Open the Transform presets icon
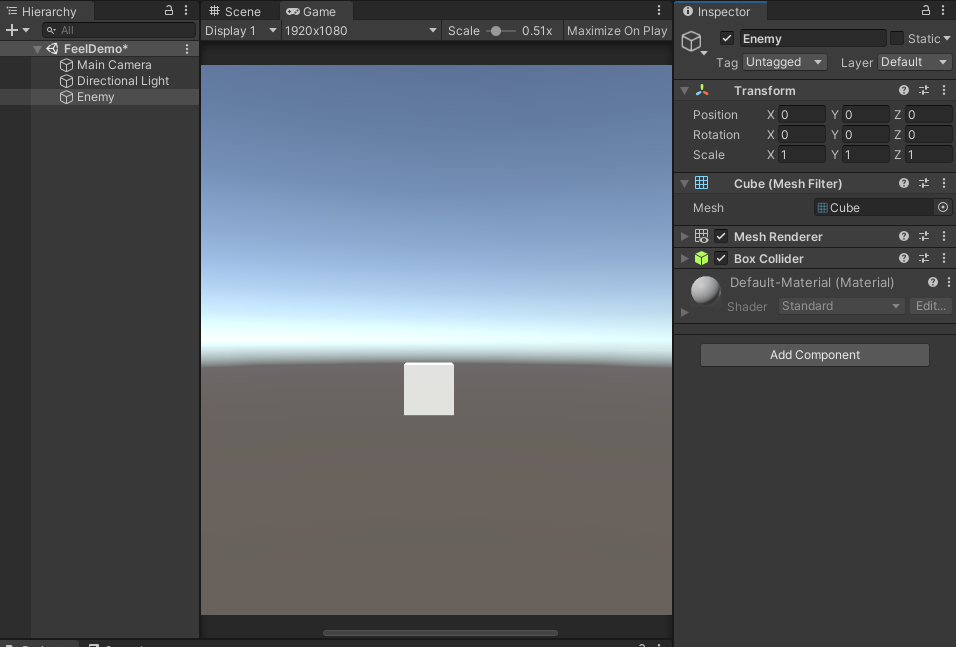Screen dimensions: 956x647 923,90
